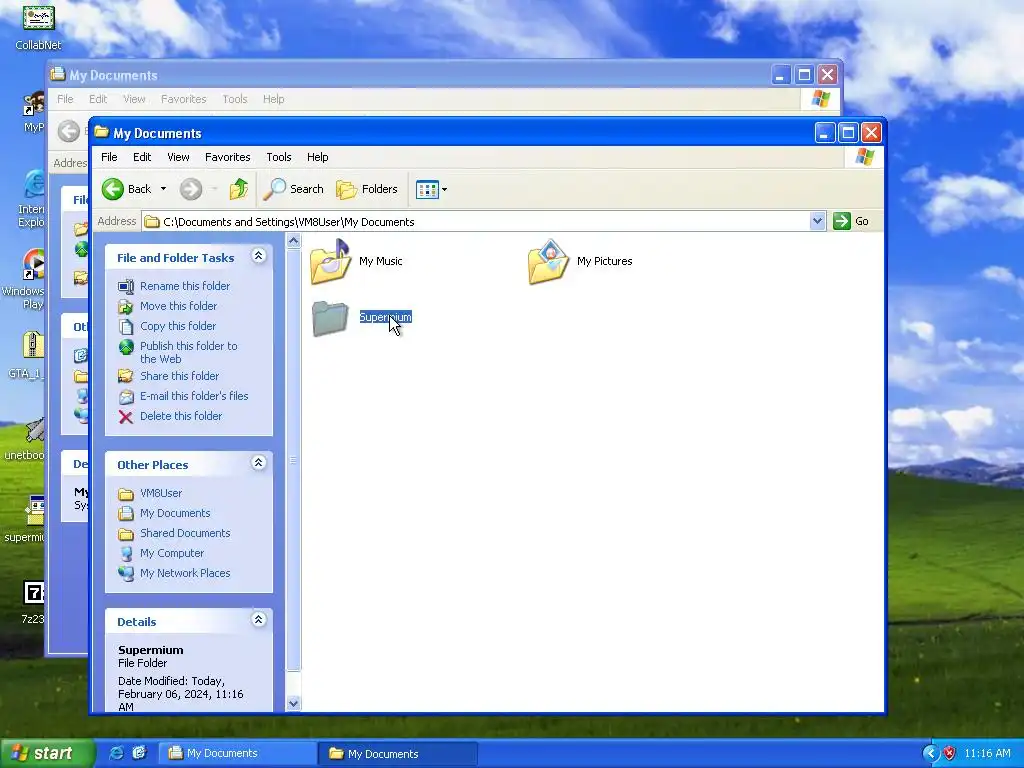Open Search in the toolbar
Screen dimensions: 1024x768
(x=294, y=189)
